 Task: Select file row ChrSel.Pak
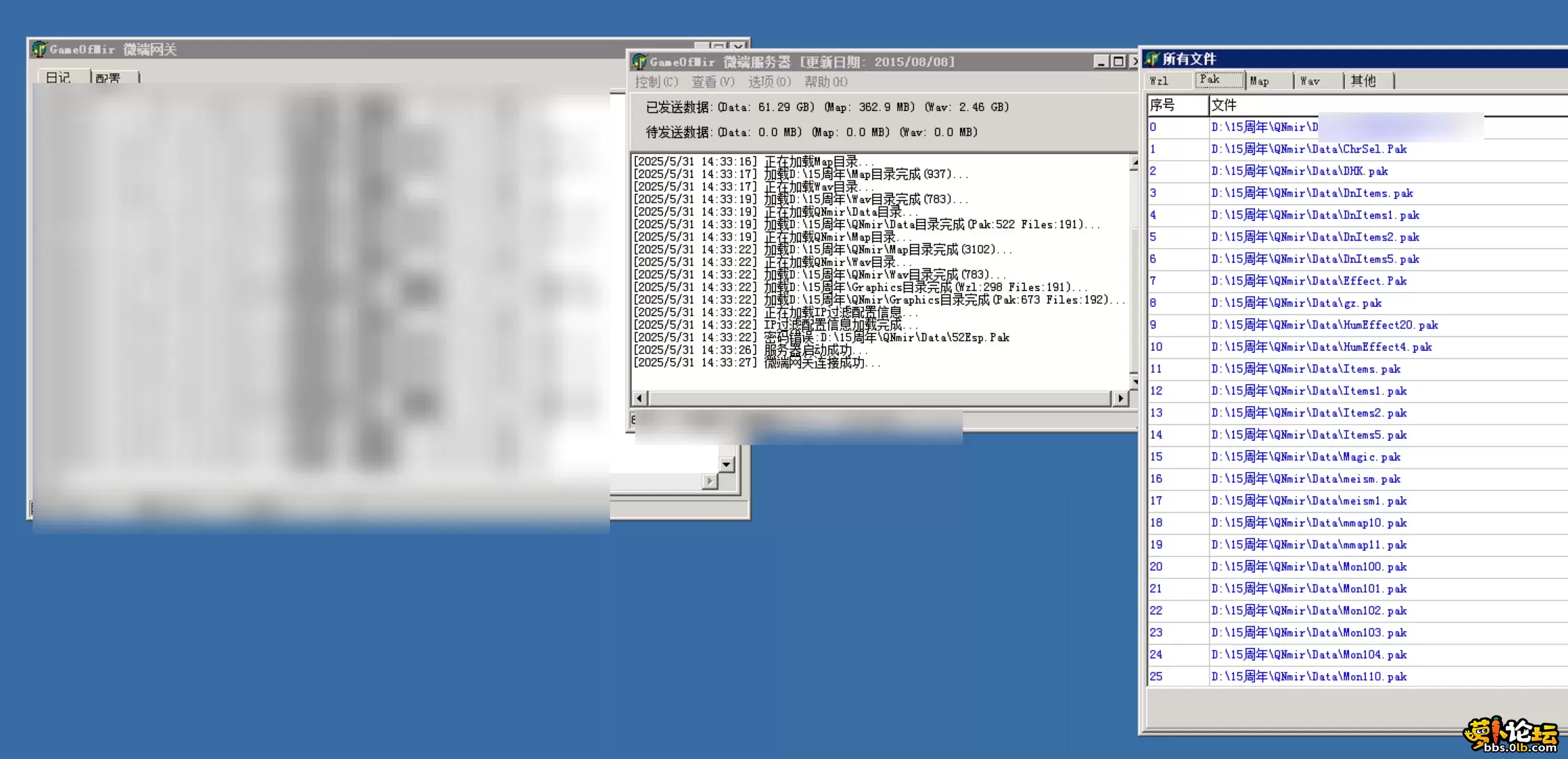click(1357, 149)
